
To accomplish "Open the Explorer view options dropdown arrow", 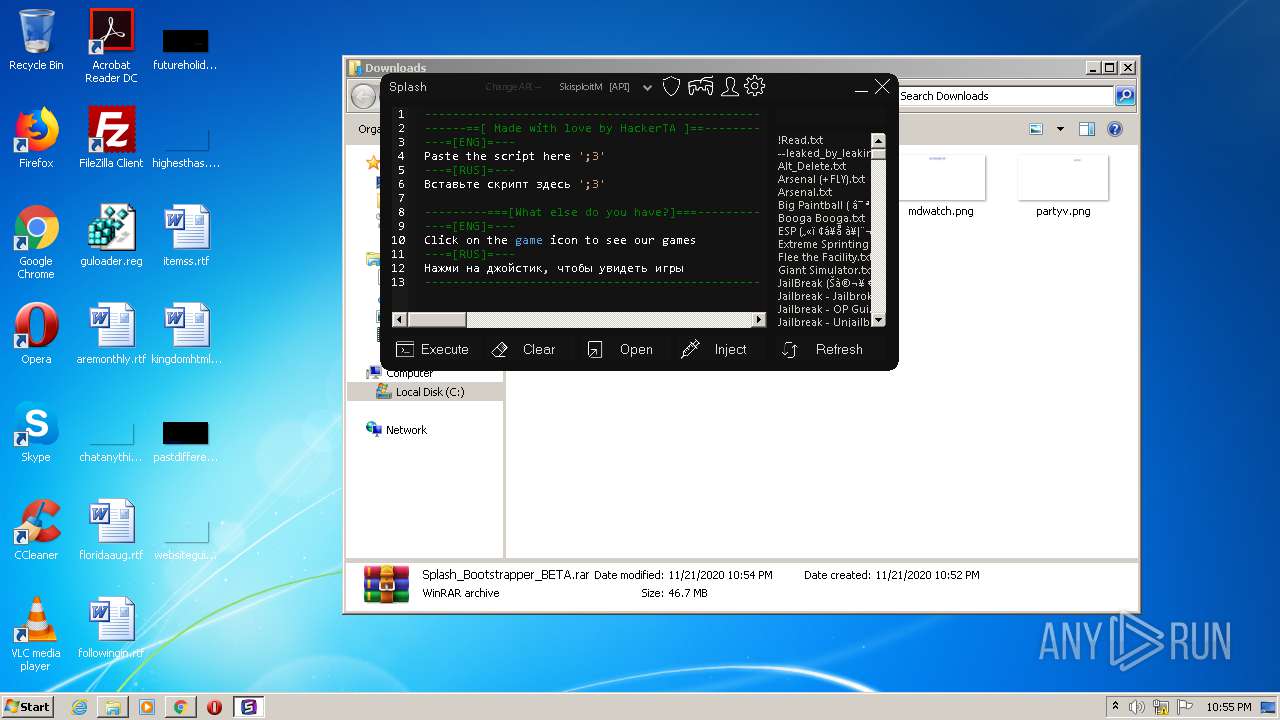I will pos(1060,129).
